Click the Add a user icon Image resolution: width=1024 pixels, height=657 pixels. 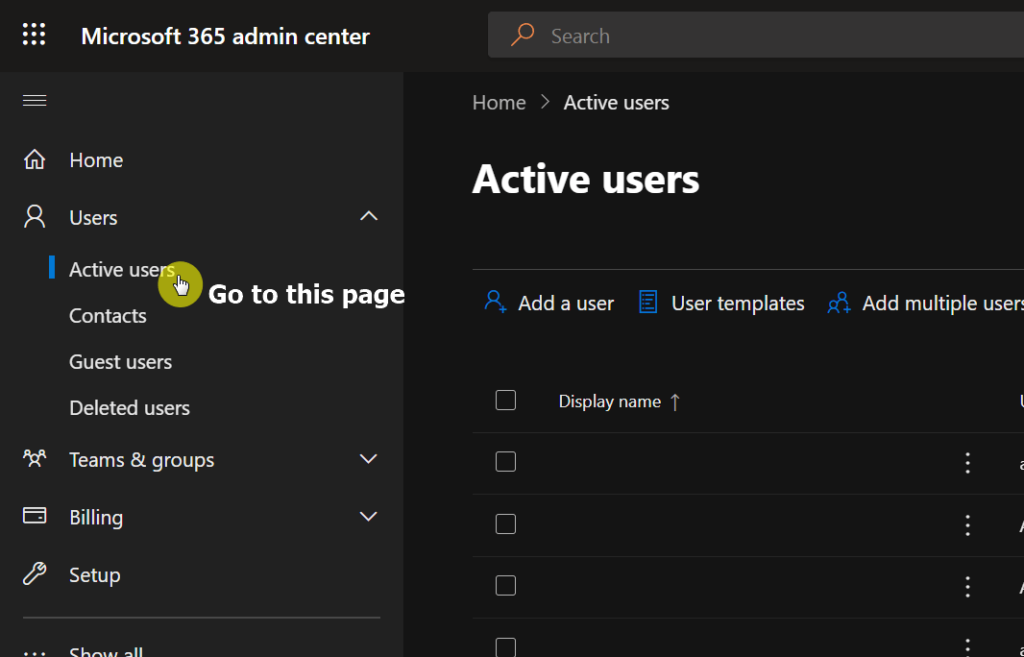point(496,302)
